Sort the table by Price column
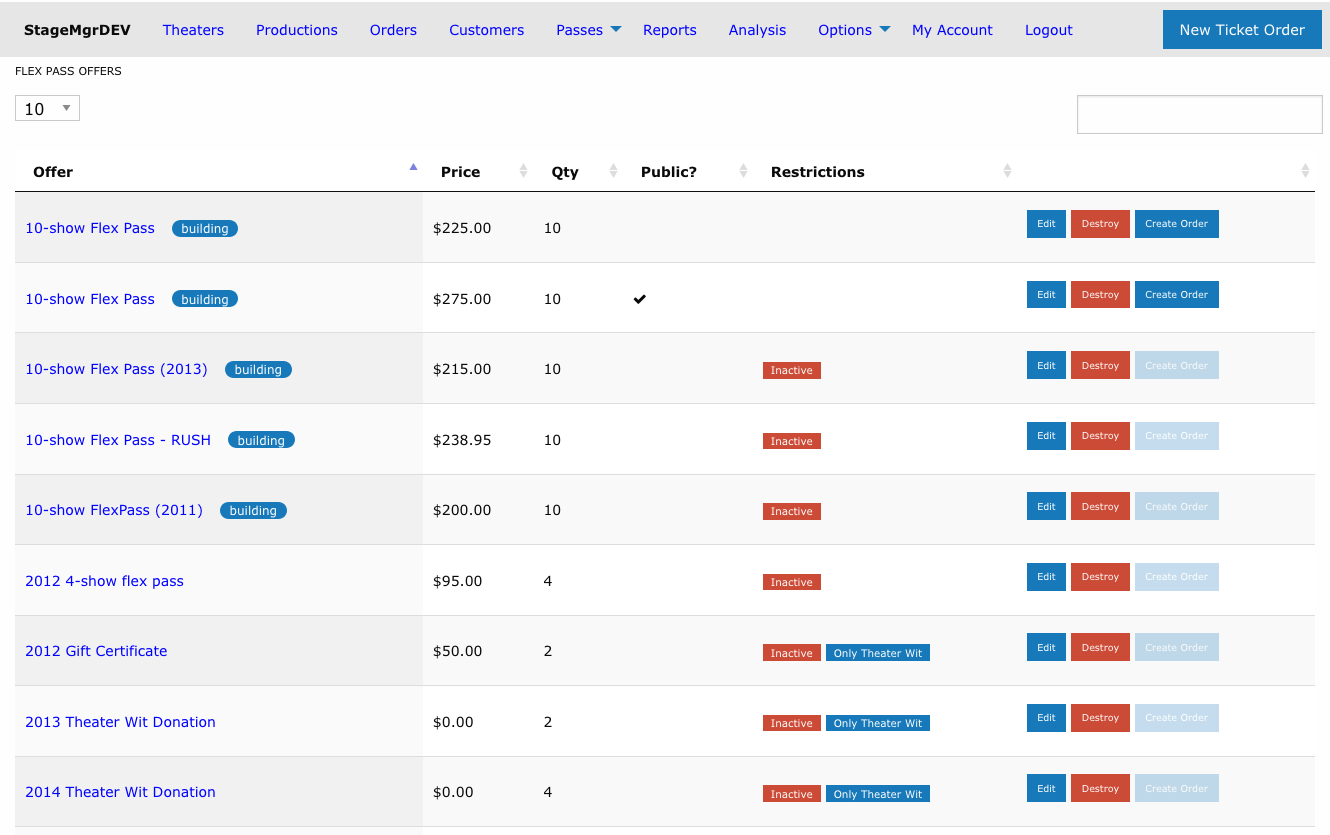The width and height of the screenshot is (1330, 835). tap(523, 172)
